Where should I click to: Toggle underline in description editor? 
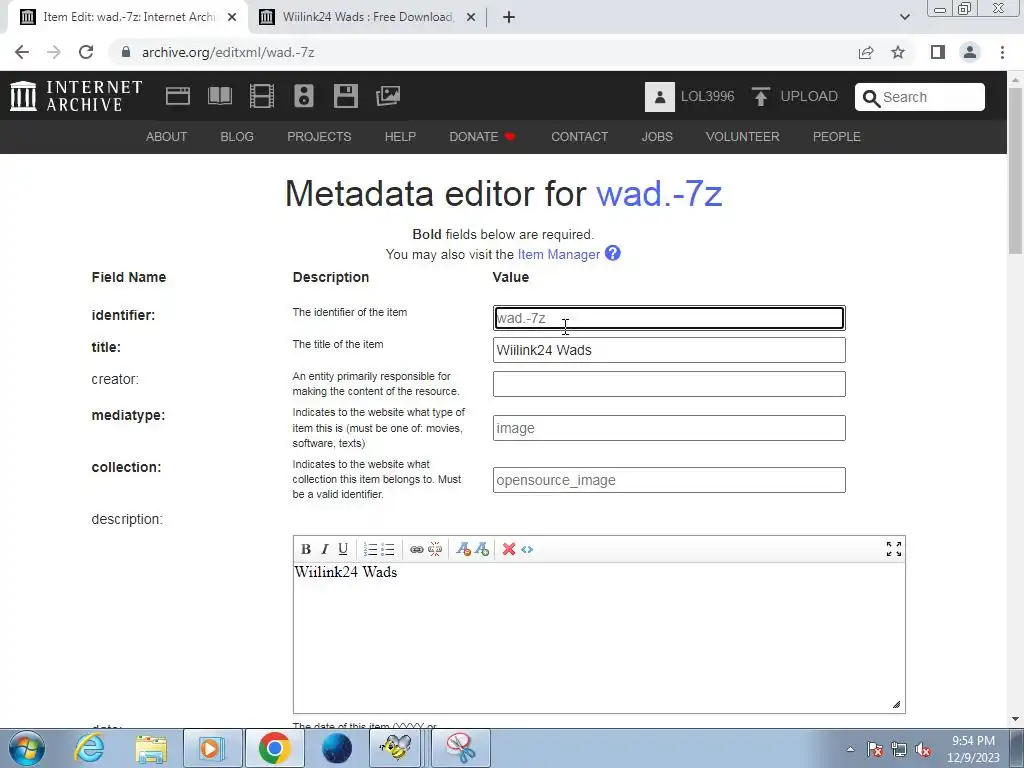[x=343, y=549]
